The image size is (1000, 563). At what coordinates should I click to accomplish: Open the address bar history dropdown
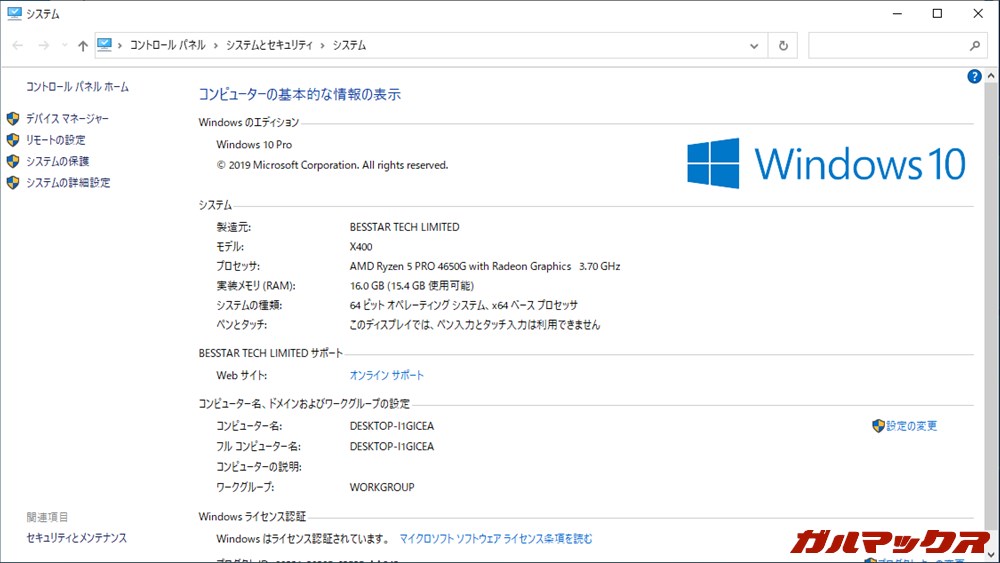[755, 46]
